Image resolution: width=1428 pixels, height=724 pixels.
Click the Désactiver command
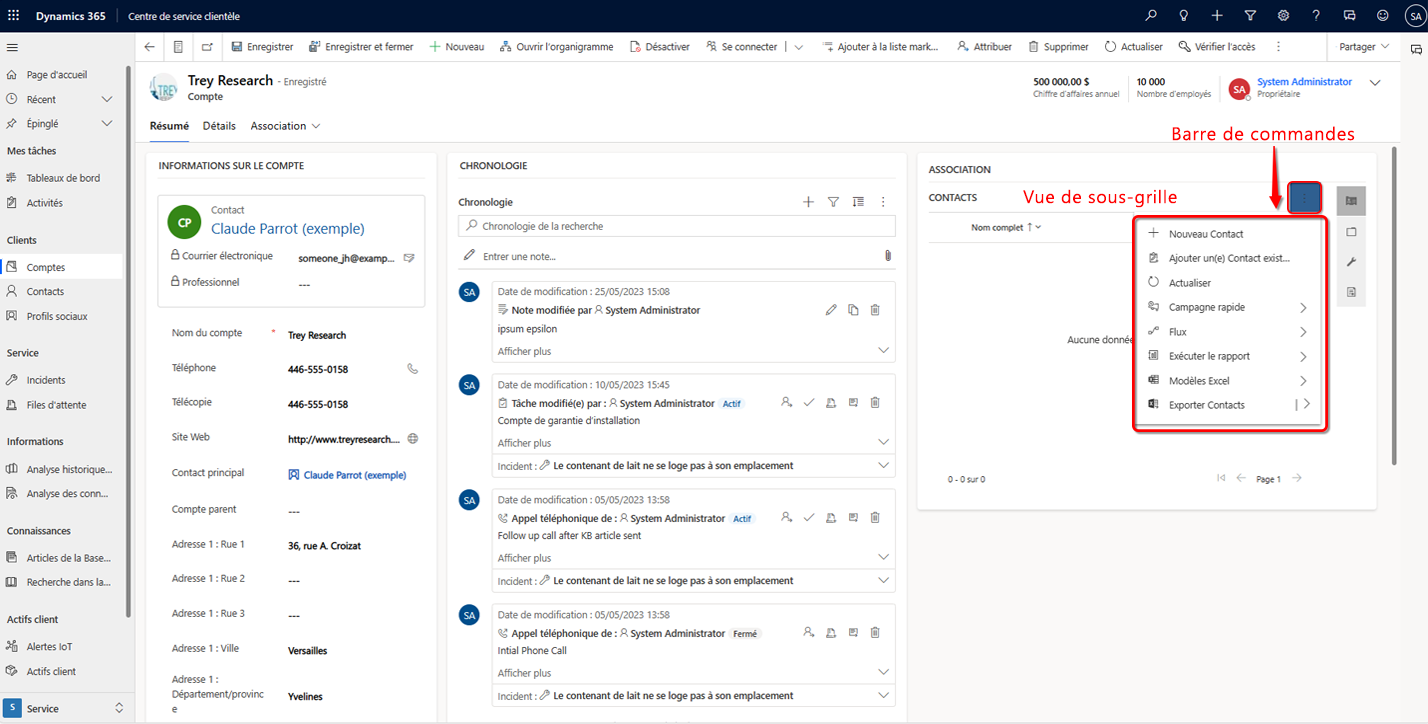pyautogui.click(x=660, y=47)
